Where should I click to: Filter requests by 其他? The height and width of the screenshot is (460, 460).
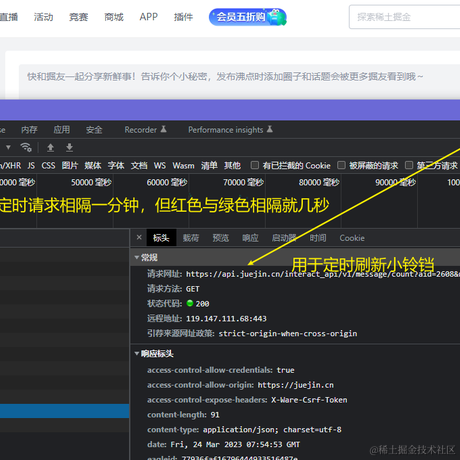(x=232, y=166)
